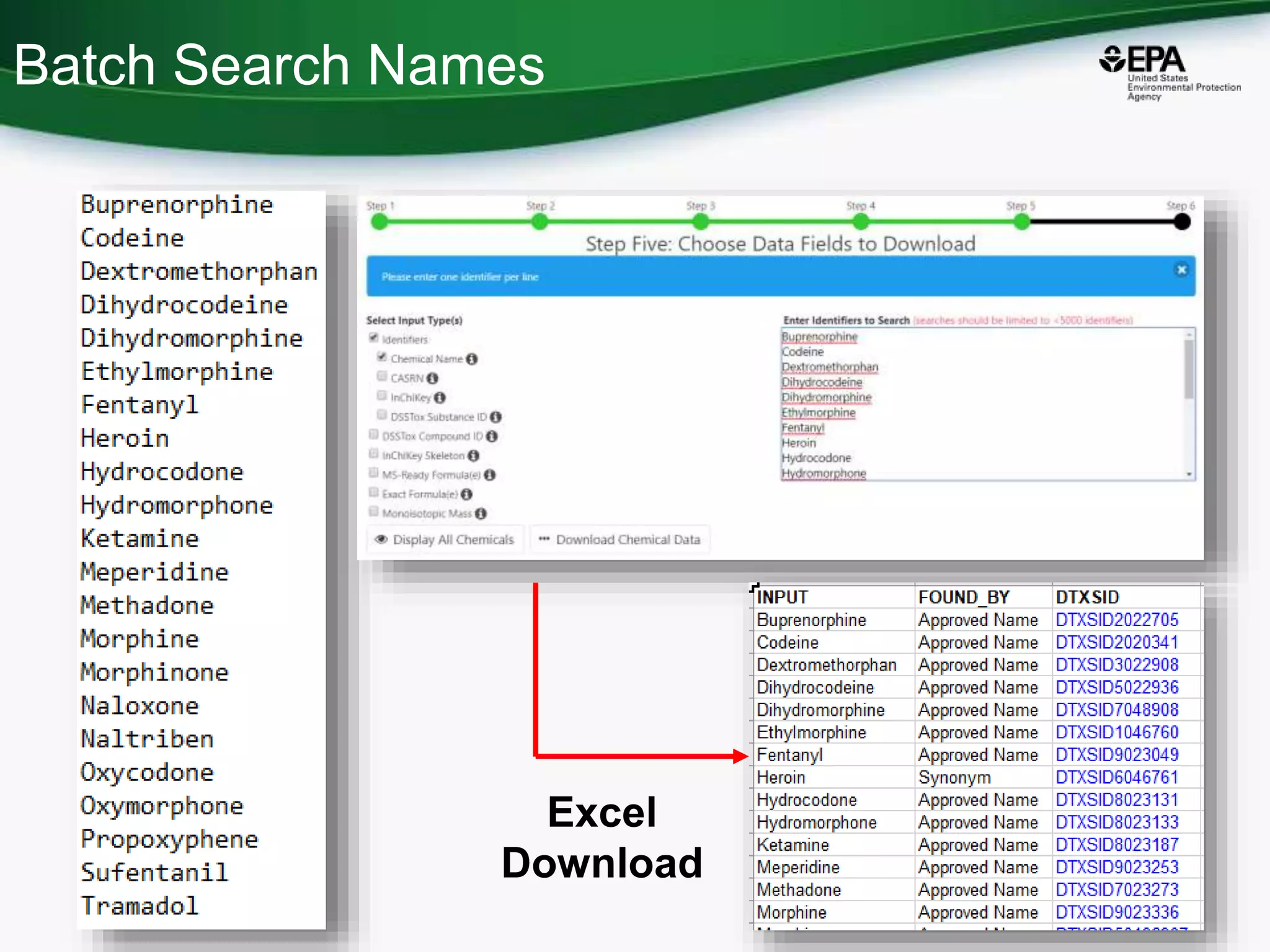Open DTXSID2022705 link for Buprenorphine

[1117, 620]
